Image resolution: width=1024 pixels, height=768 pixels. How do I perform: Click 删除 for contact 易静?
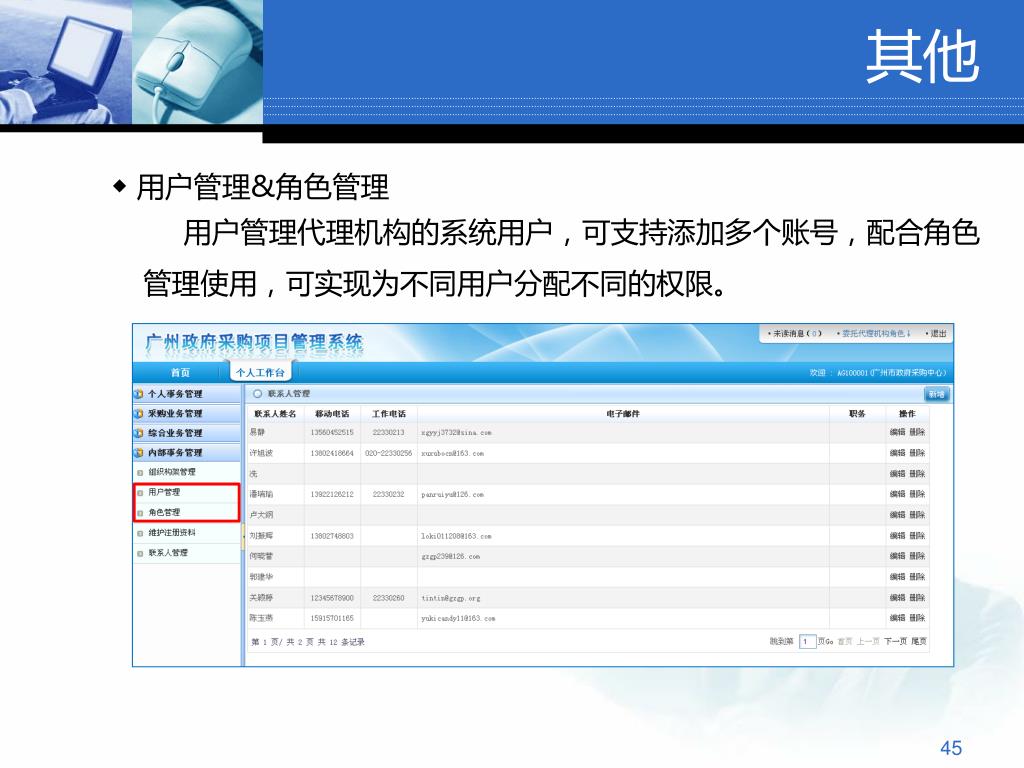[x=918, y=432]
